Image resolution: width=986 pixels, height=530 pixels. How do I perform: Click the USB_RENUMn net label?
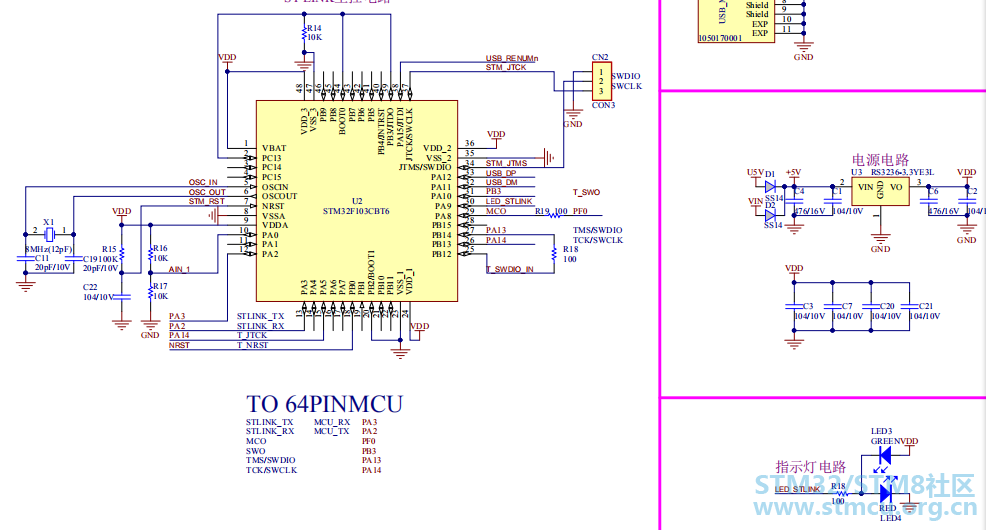pos(512,58)
